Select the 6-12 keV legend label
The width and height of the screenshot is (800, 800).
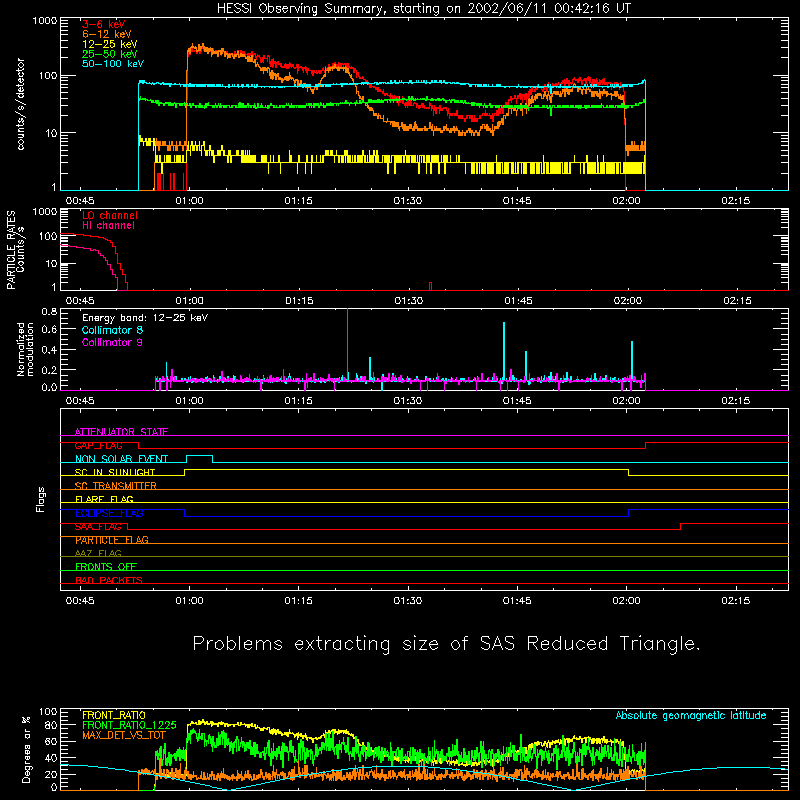(x=107, y=34)
